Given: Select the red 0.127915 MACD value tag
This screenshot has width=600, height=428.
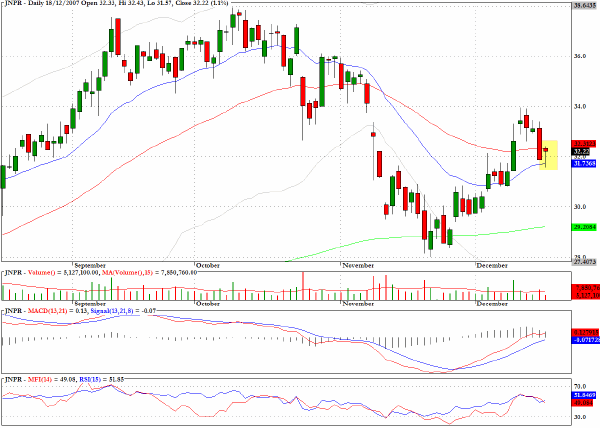Looking at the screenshot, I should click(x=585, y=332).
